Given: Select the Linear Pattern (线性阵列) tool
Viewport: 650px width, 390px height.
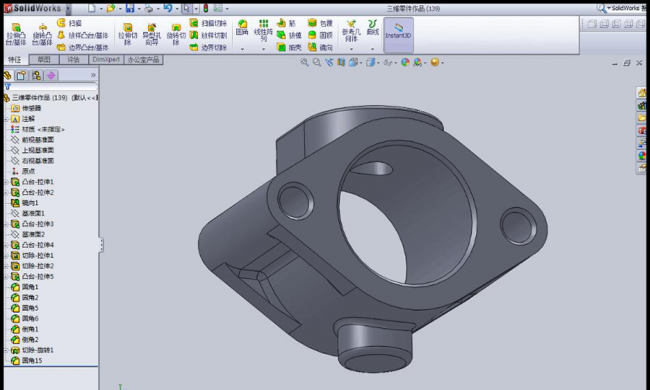Looking at the screenshot, I should pyautogui.click(x=263, y=30).
